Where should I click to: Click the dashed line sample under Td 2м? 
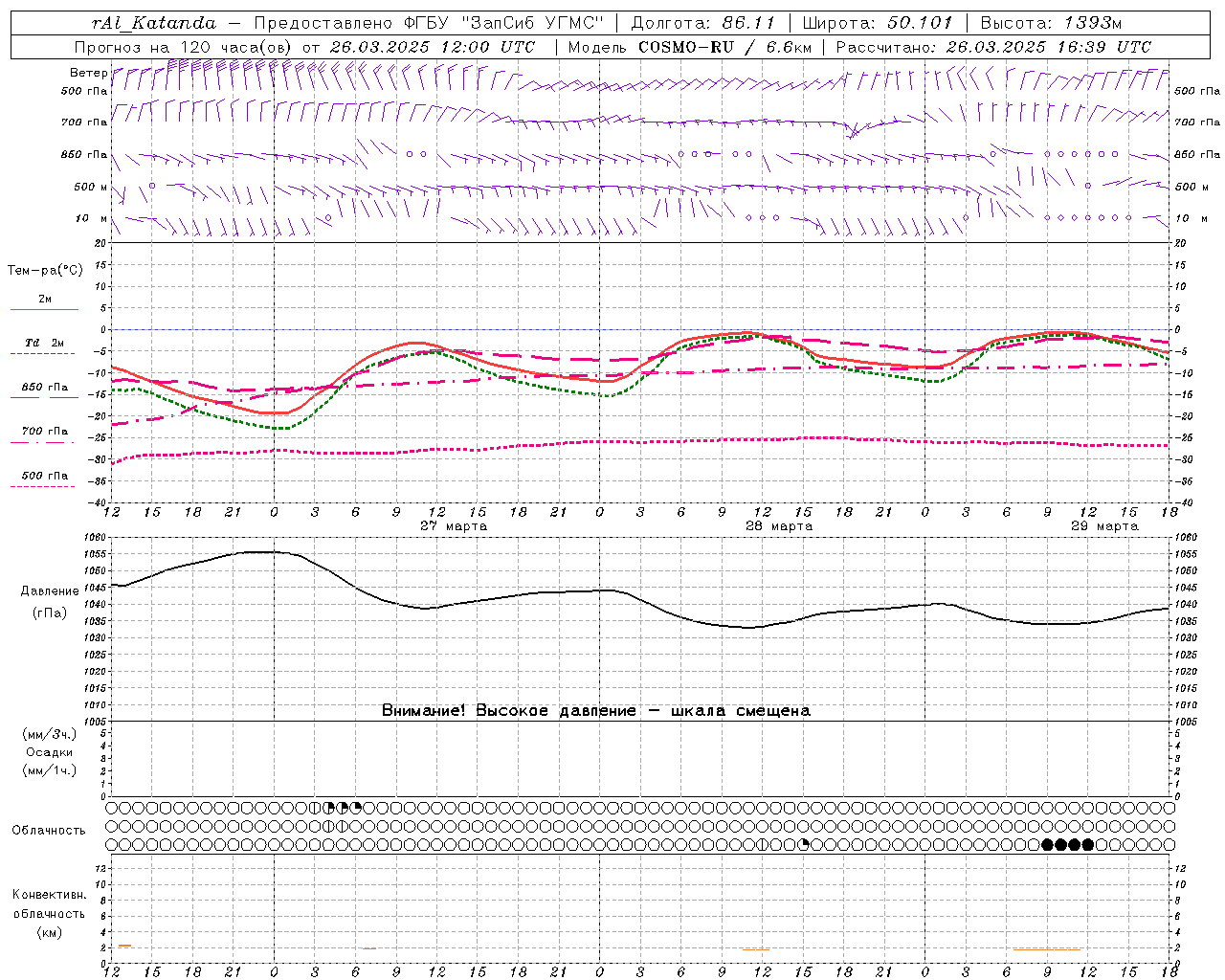[x=42, y=354]
